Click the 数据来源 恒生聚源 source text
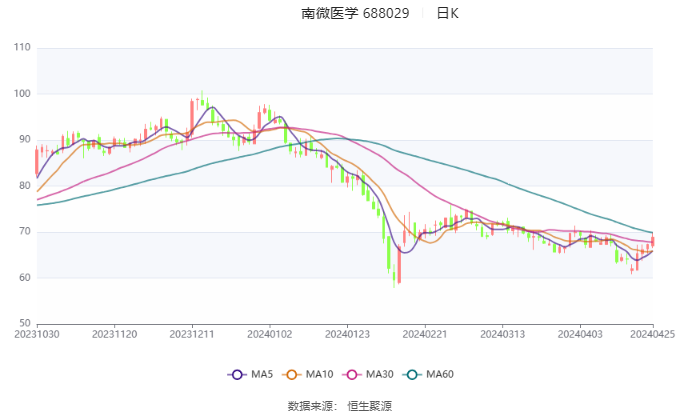The width and height of the screenshot is (680, 413). [x=340, y=406]
